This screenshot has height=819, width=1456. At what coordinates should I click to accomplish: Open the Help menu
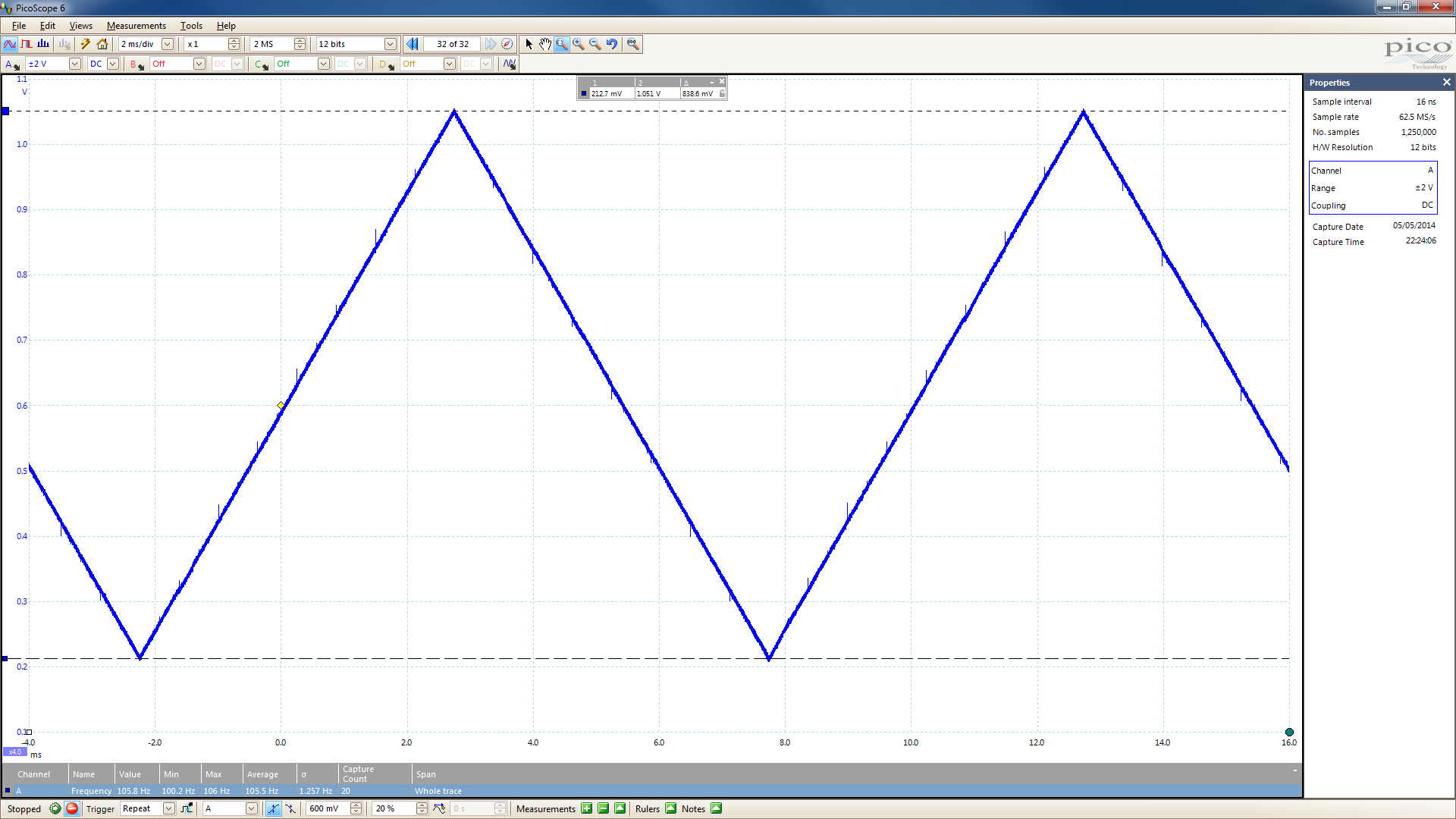pyautogui.click(x=226, y=26)
